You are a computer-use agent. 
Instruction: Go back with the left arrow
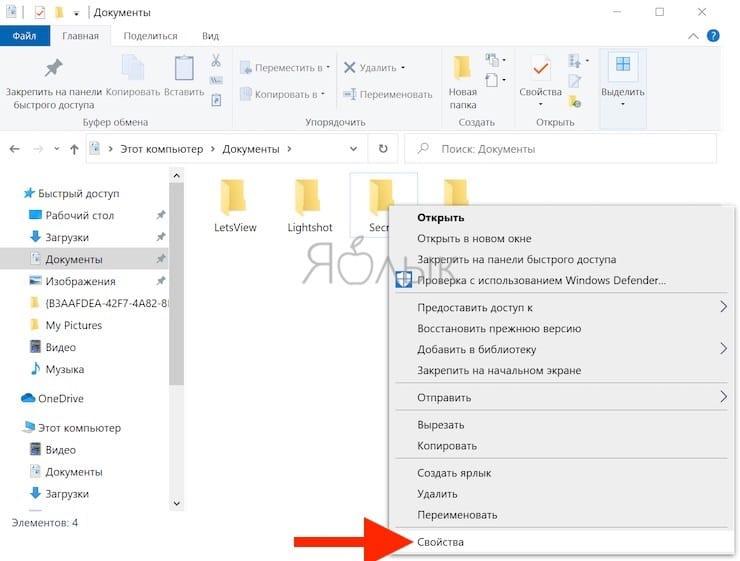coord(15,149)
